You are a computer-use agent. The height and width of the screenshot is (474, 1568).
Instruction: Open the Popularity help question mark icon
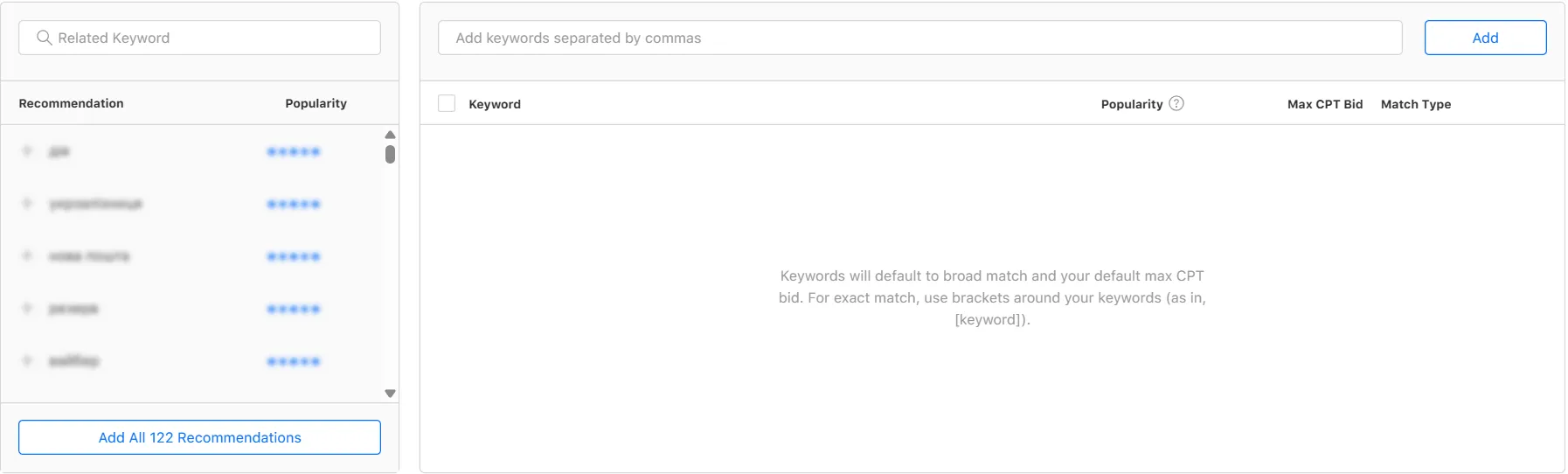1176,103
